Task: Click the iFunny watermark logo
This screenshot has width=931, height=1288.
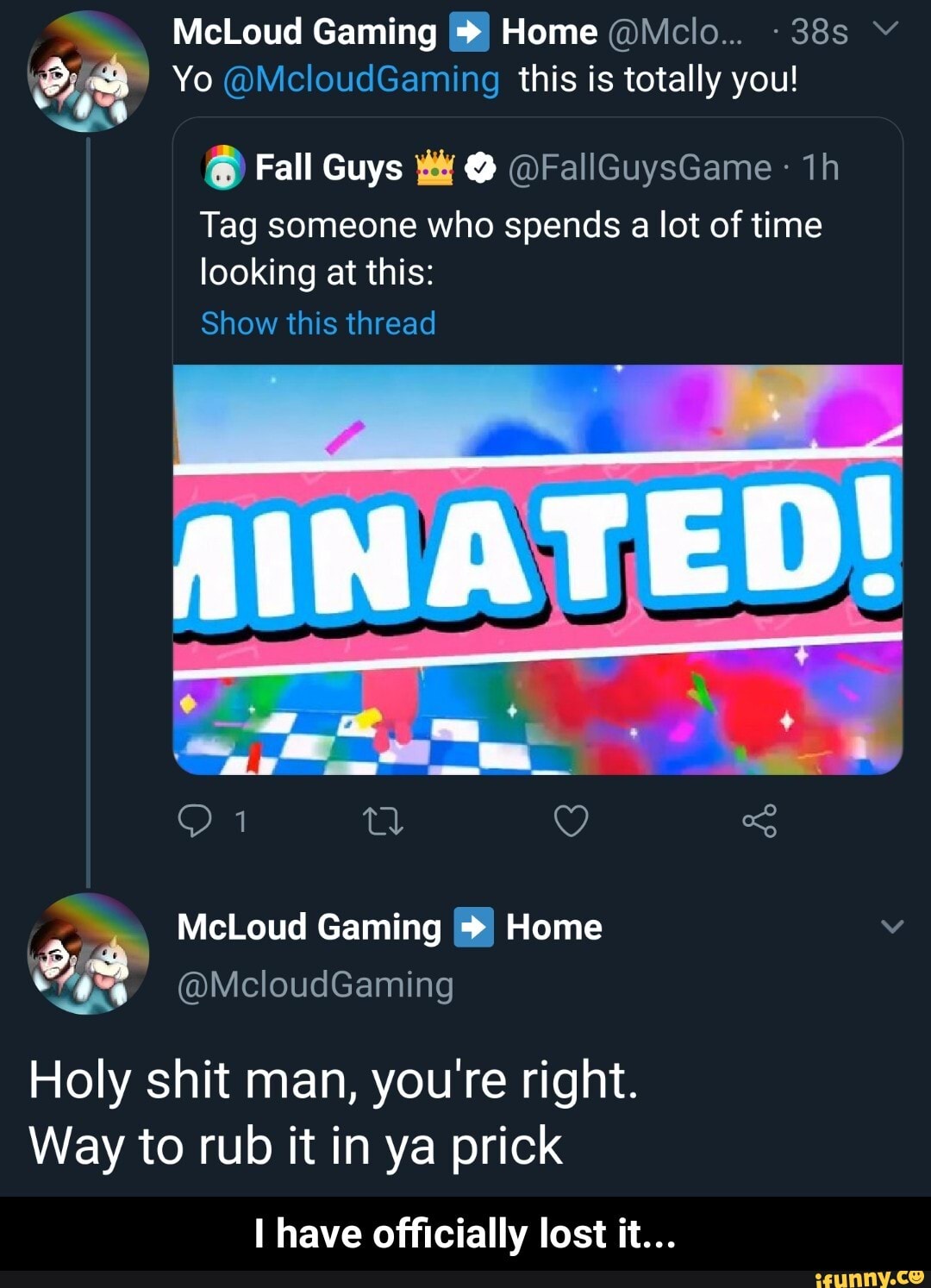Action: (x=868, y=1277)
